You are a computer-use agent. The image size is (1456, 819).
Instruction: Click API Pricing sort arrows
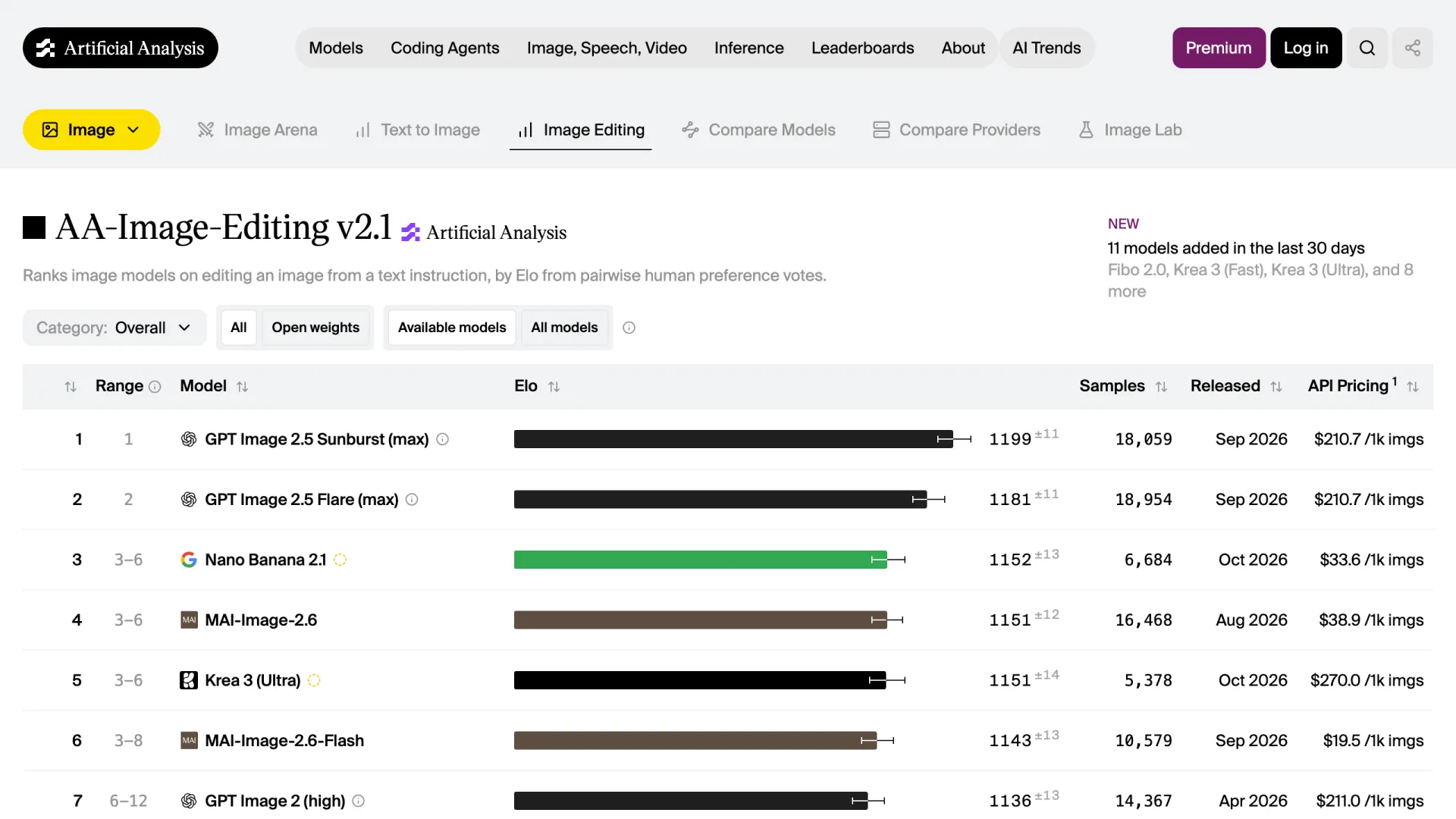pos(1413,387)
